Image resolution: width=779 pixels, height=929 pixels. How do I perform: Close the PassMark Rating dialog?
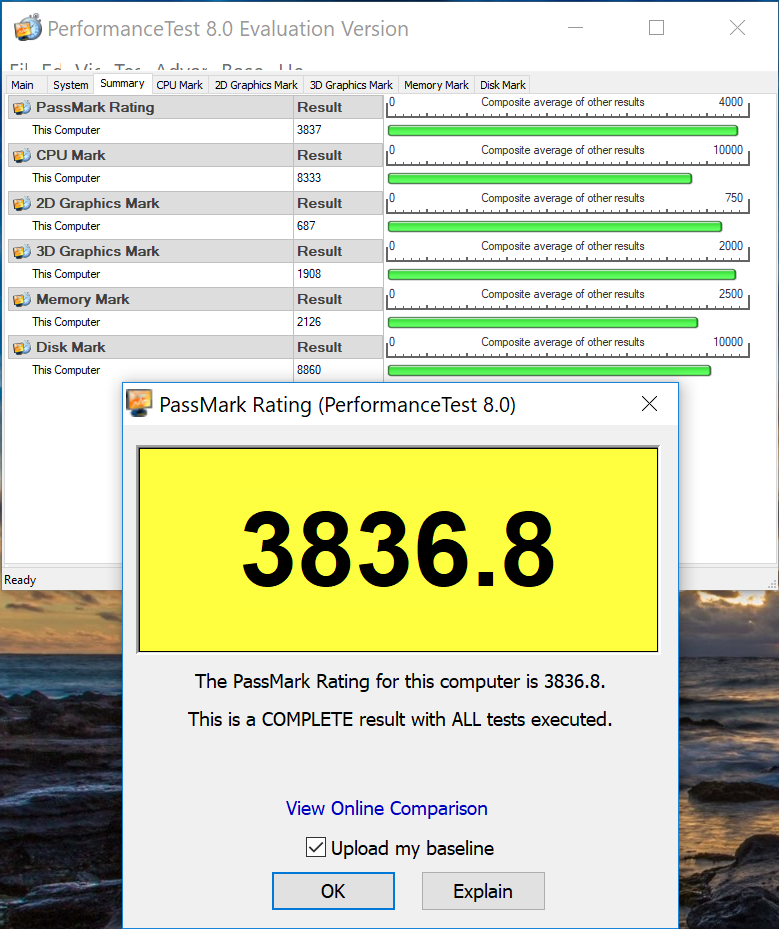pyautogui.click(x=649, y=404)
